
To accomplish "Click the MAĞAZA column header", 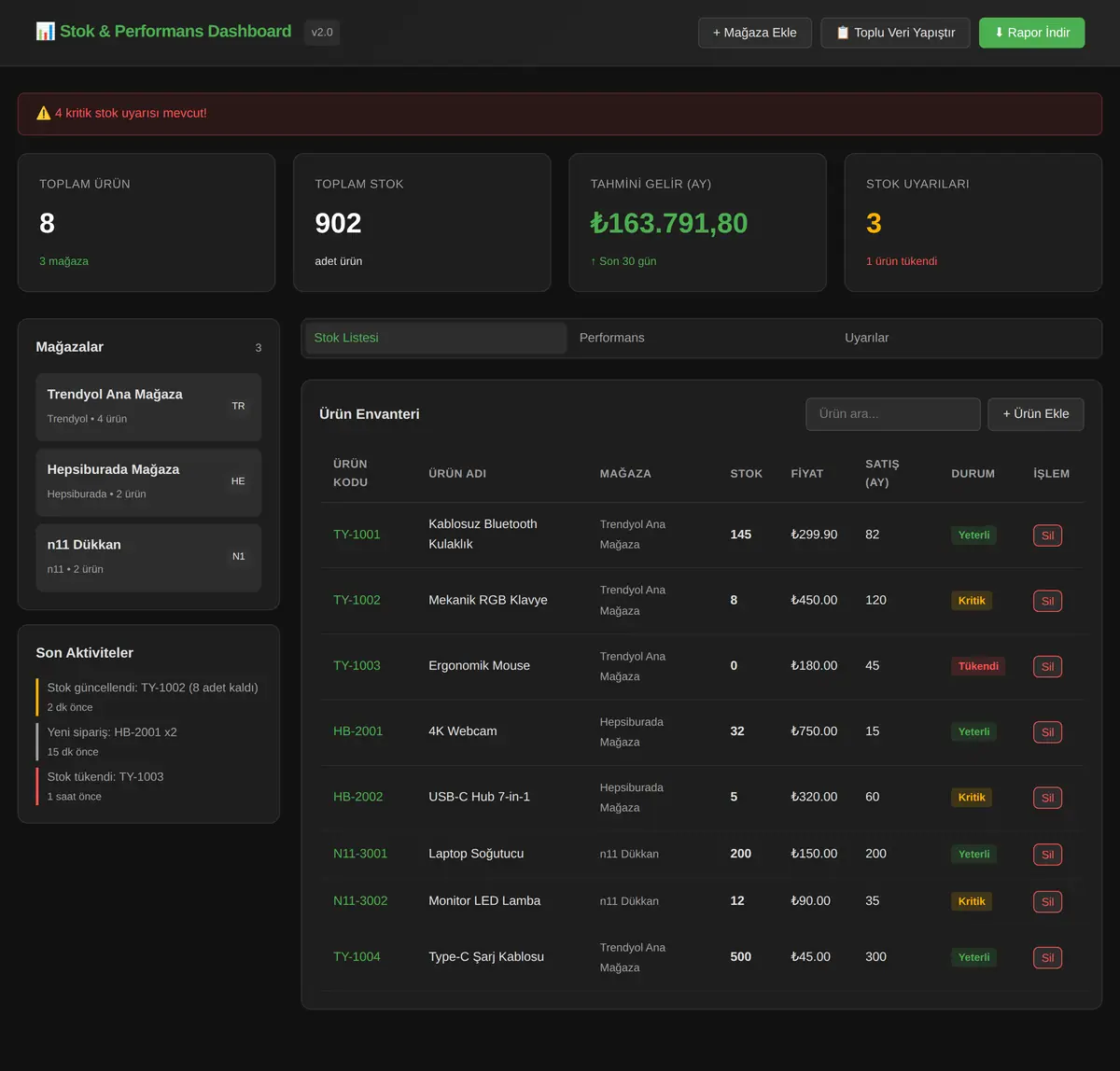I will (x=625, y=474).
